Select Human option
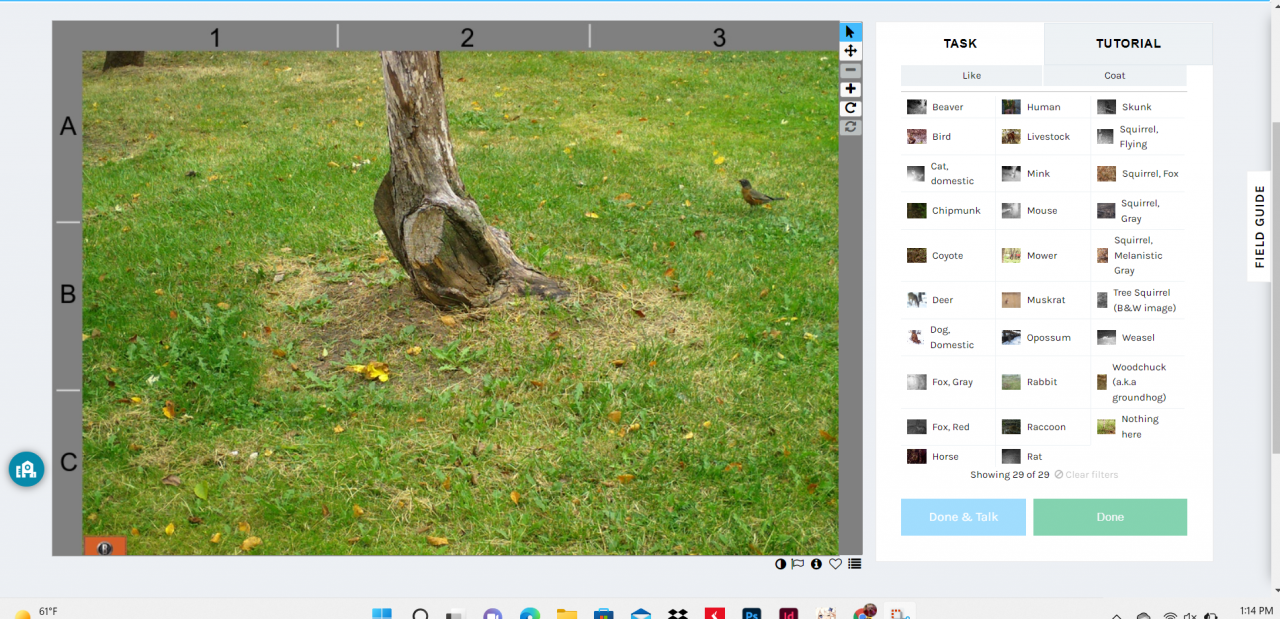This screenshot has height=619, width=1280. (x=1043, y=107)
